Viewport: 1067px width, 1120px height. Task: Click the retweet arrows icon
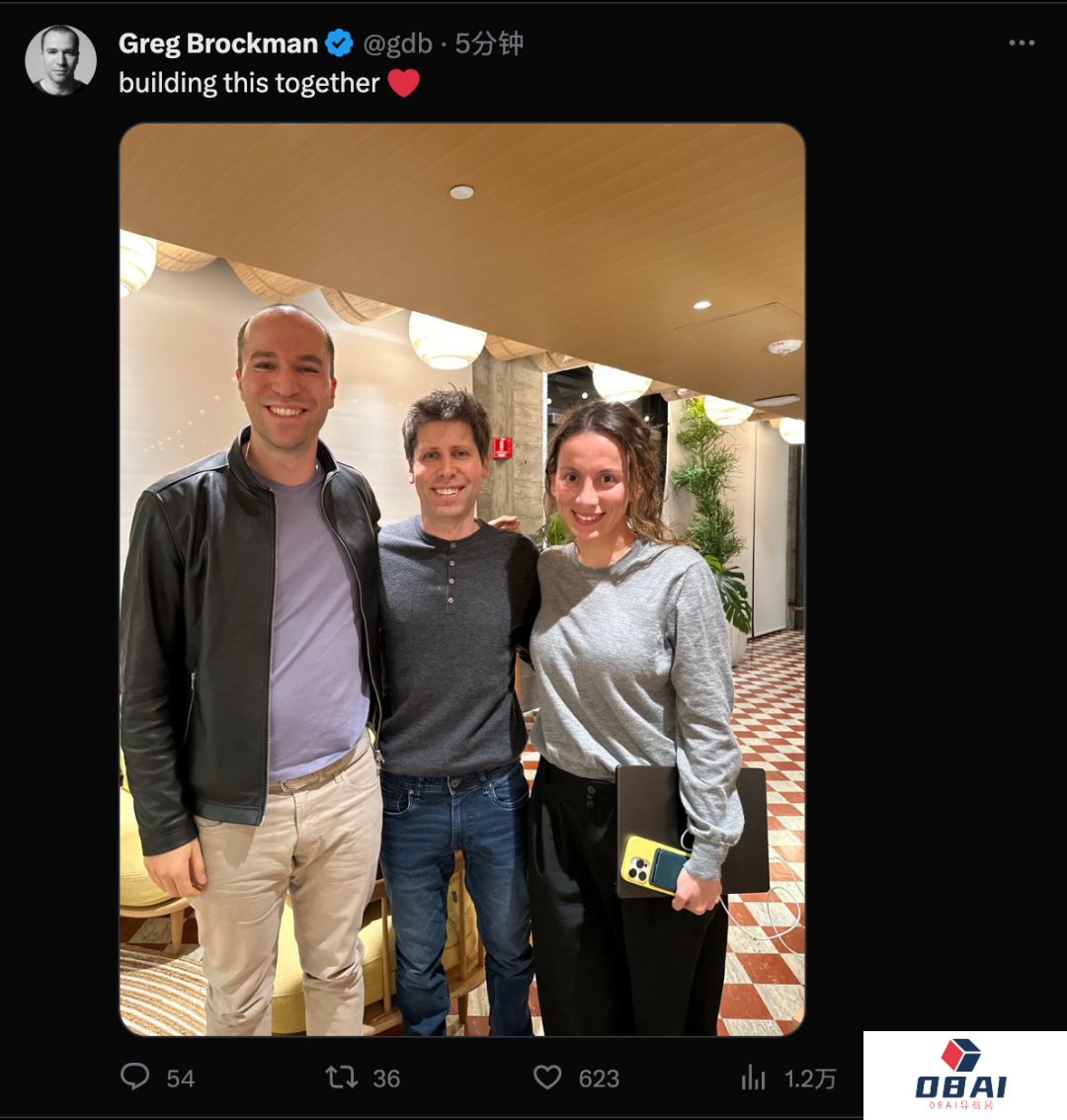pos(342,1078)
